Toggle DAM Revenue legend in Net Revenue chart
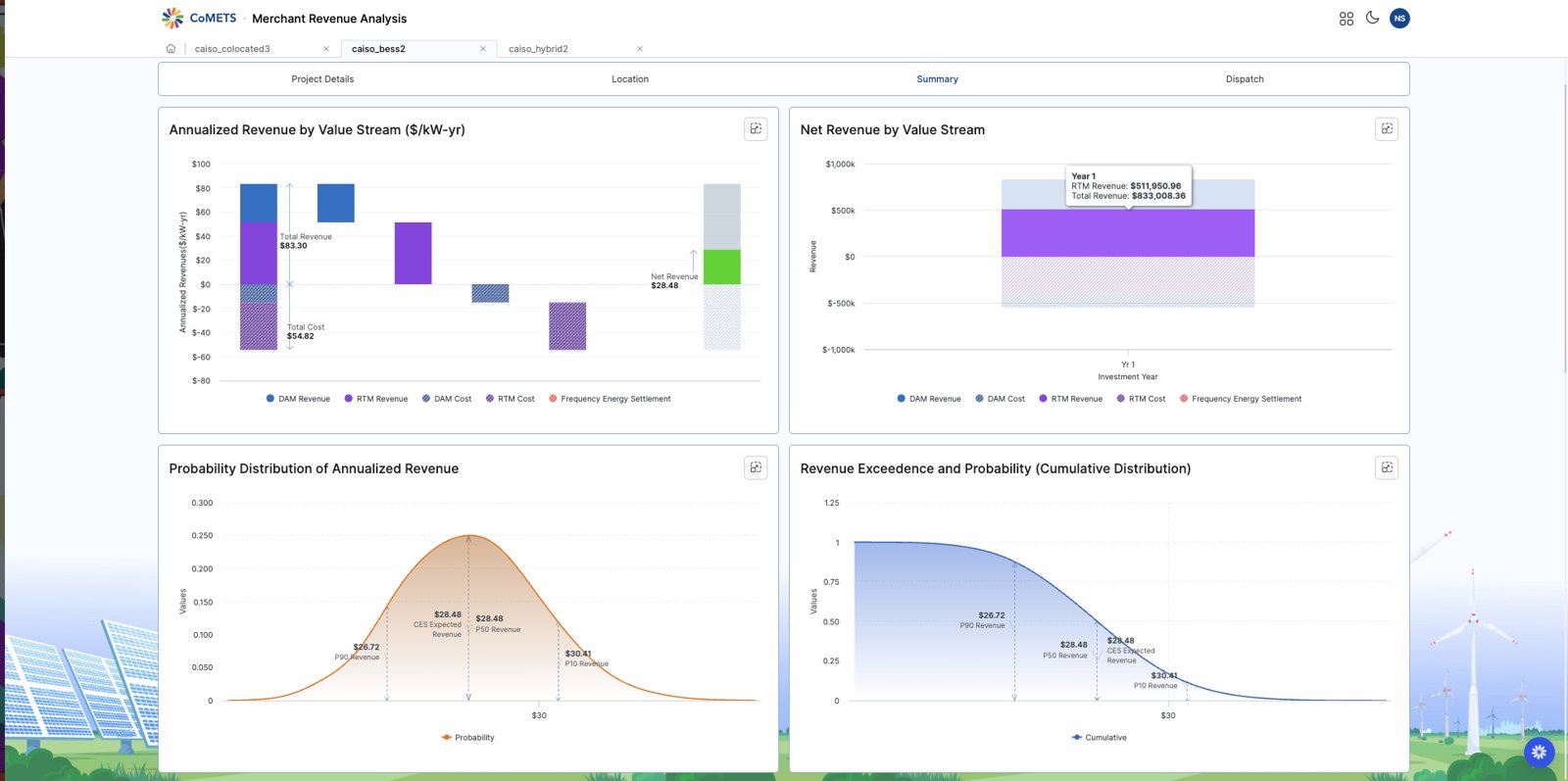The image size is (1568, 781). click(929, 399)
